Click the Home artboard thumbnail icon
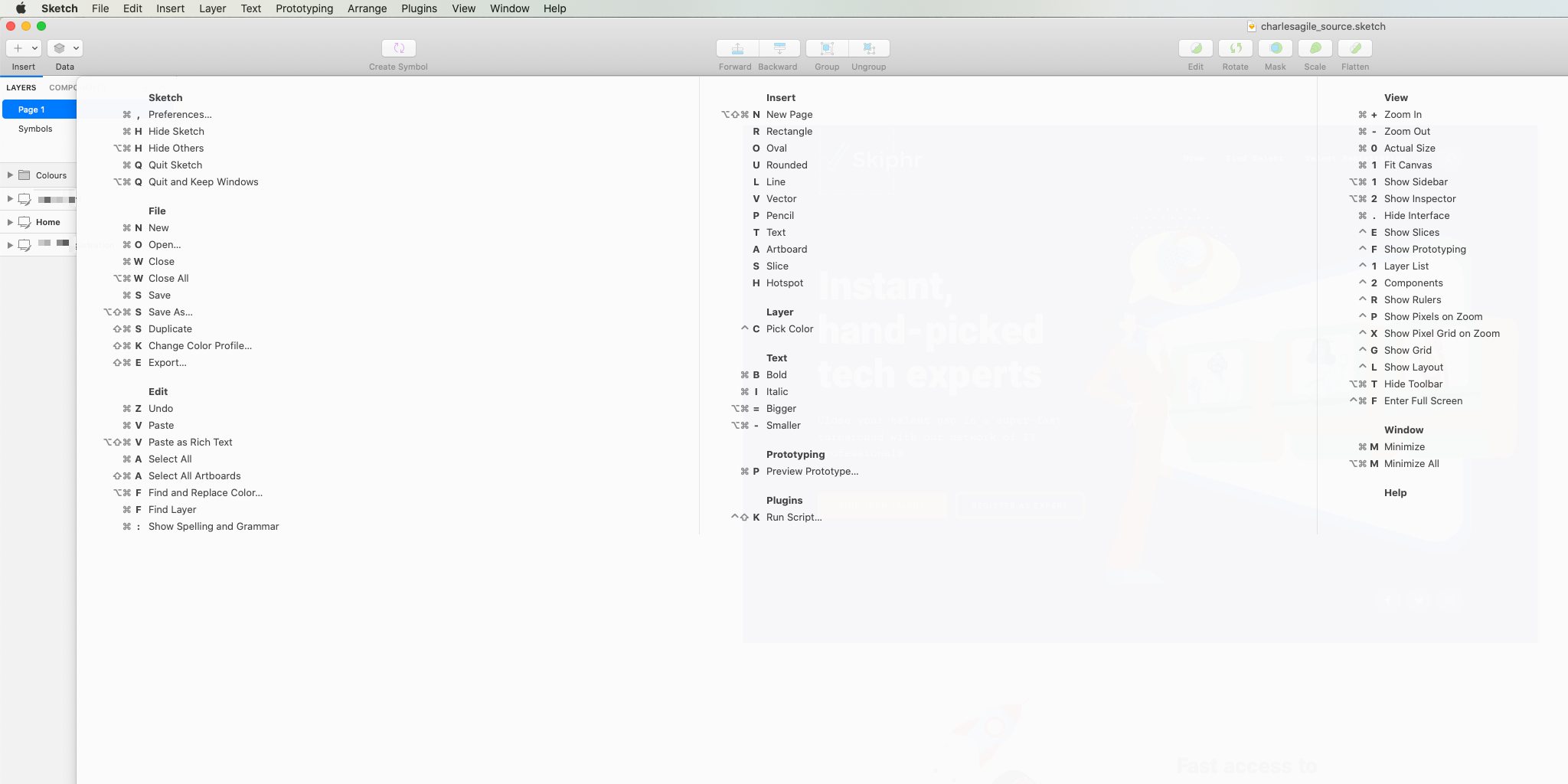The height and width of the screenshot is (784, 1568). pyautogui.click(x=25, y=222)
